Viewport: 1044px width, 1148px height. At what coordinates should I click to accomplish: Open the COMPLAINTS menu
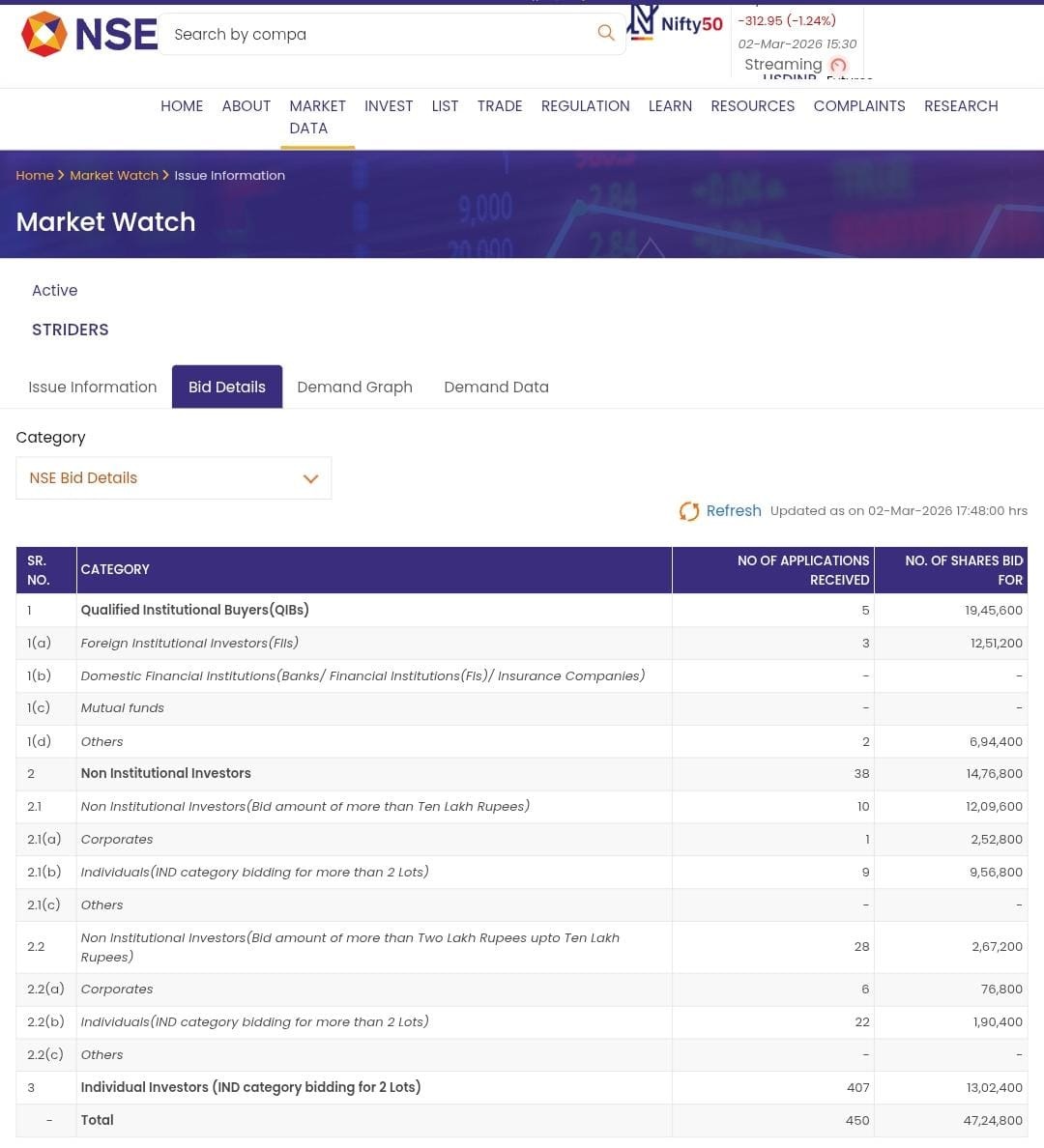pyautogui.click(x=859, y=106)
